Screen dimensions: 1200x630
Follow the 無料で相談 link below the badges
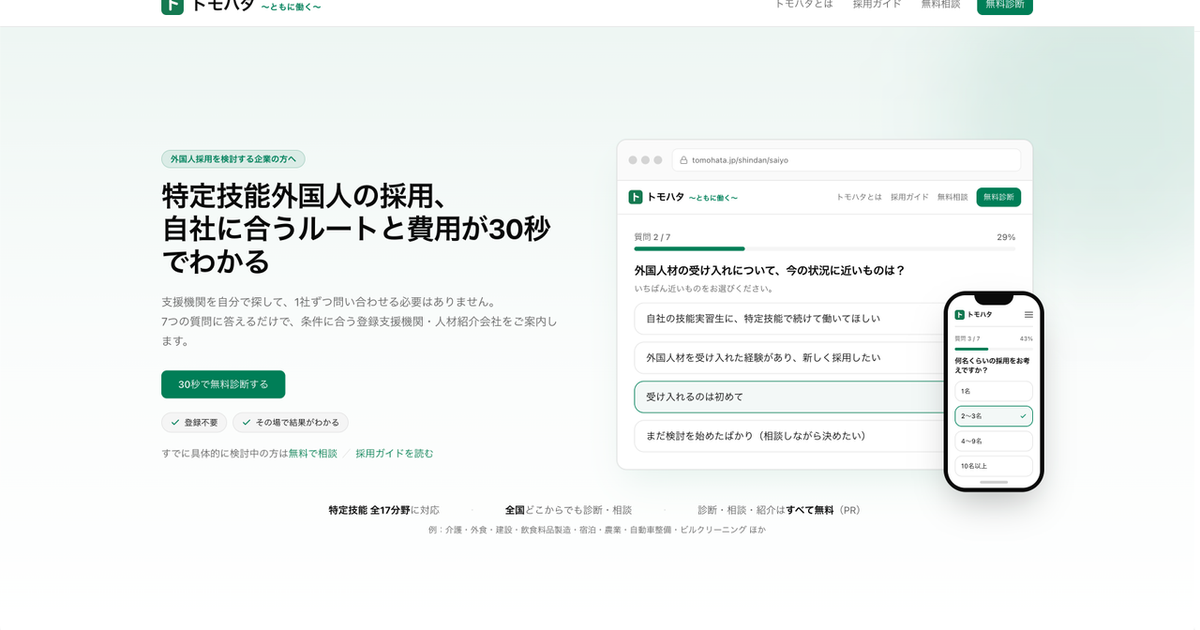(313, 453)
